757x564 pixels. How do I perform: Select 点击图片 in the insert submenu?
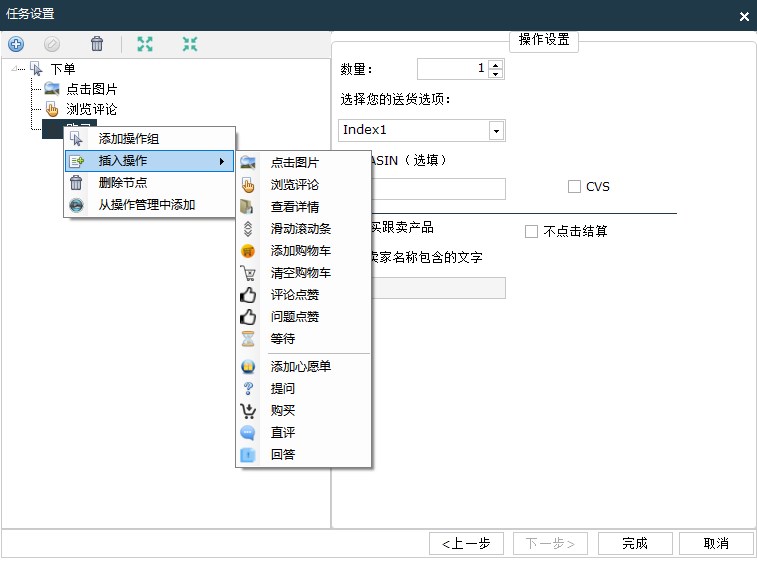click(303, 162)
